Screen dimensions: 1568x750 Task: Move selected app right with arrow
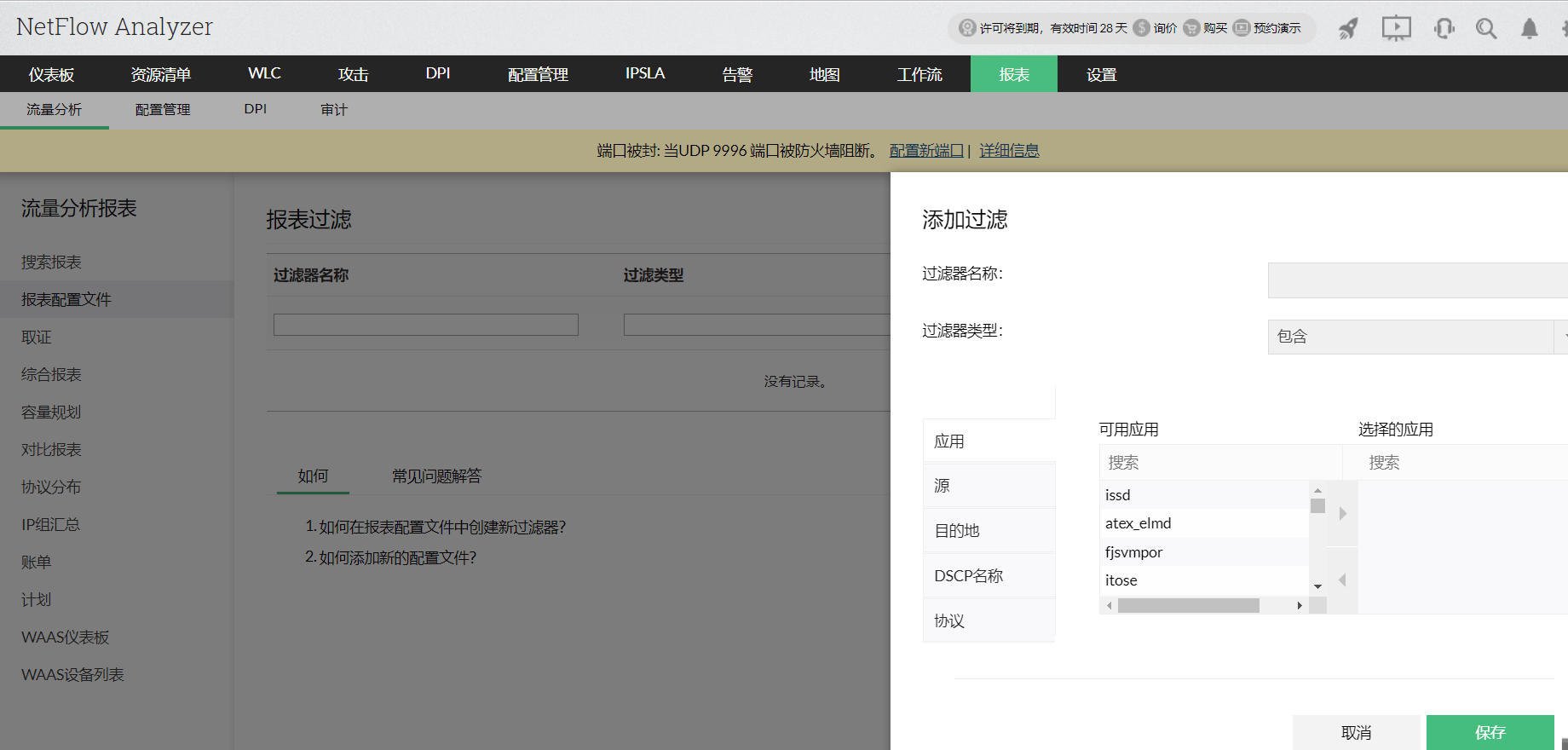[1343, 513]
